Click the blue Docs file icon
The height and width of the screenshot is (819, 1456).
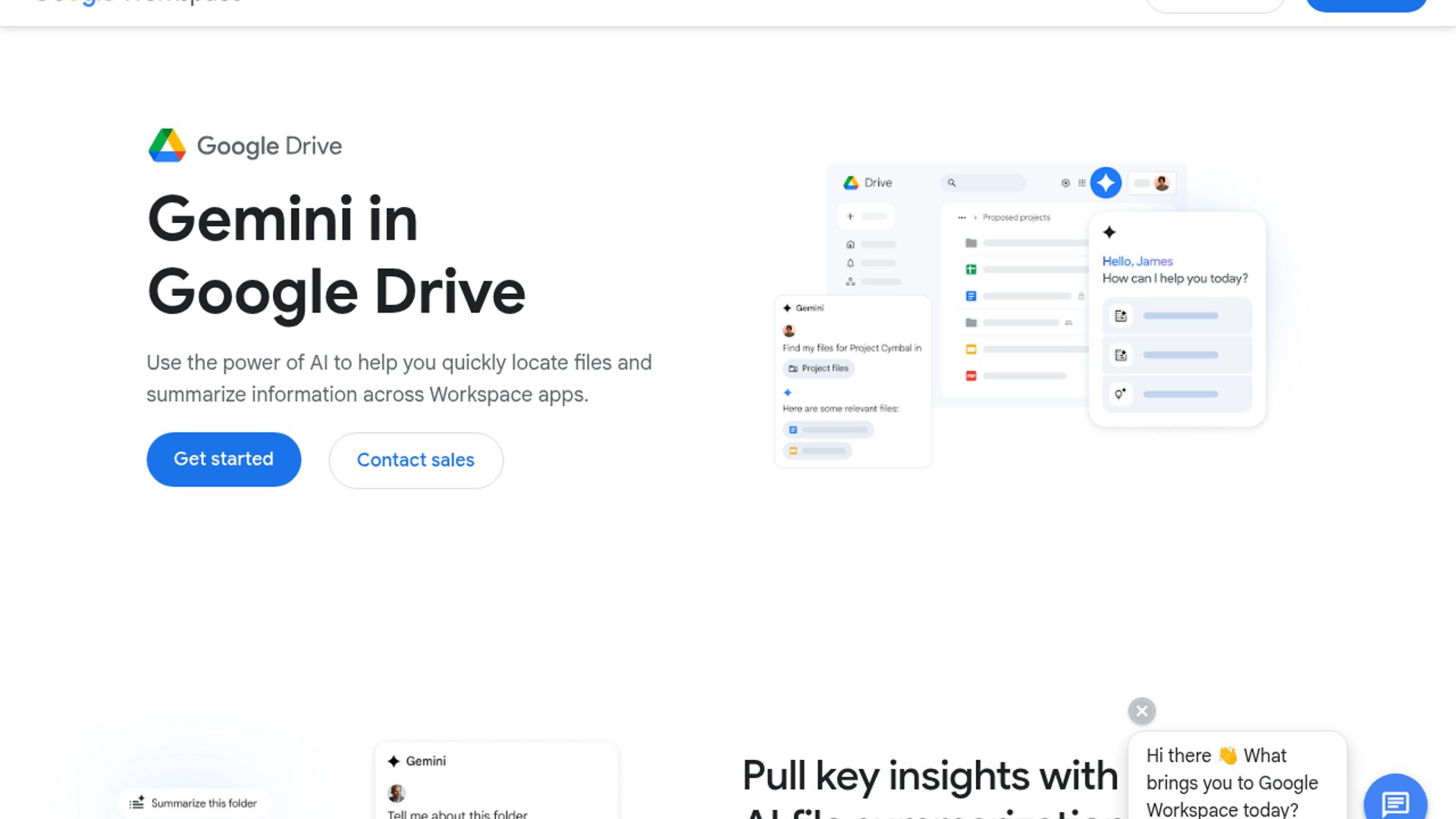pos(971,296)
